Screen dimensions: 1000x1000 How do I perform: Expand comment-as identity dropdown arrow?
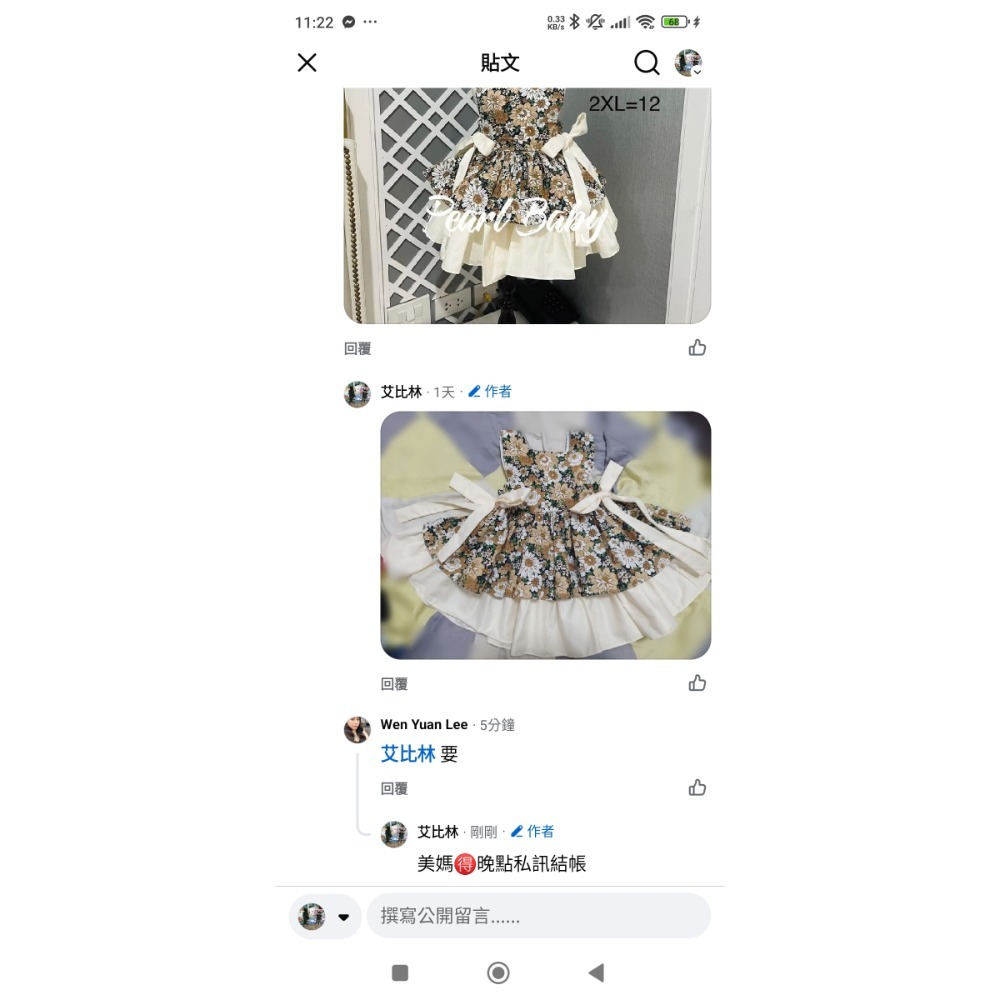pos(344,917)
